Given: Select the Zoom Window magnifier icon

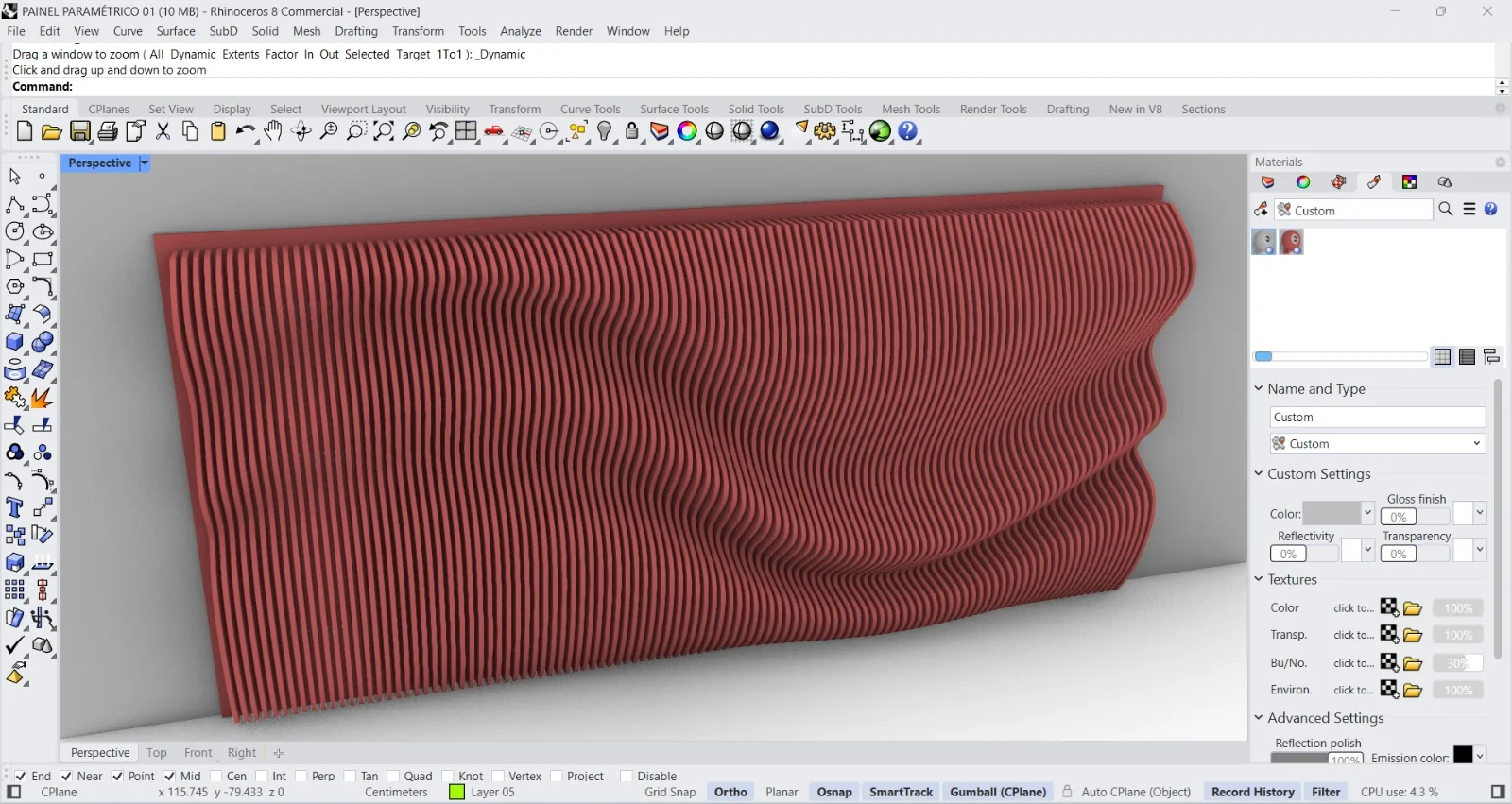Looking at the screenshot, I should (356, 131).
